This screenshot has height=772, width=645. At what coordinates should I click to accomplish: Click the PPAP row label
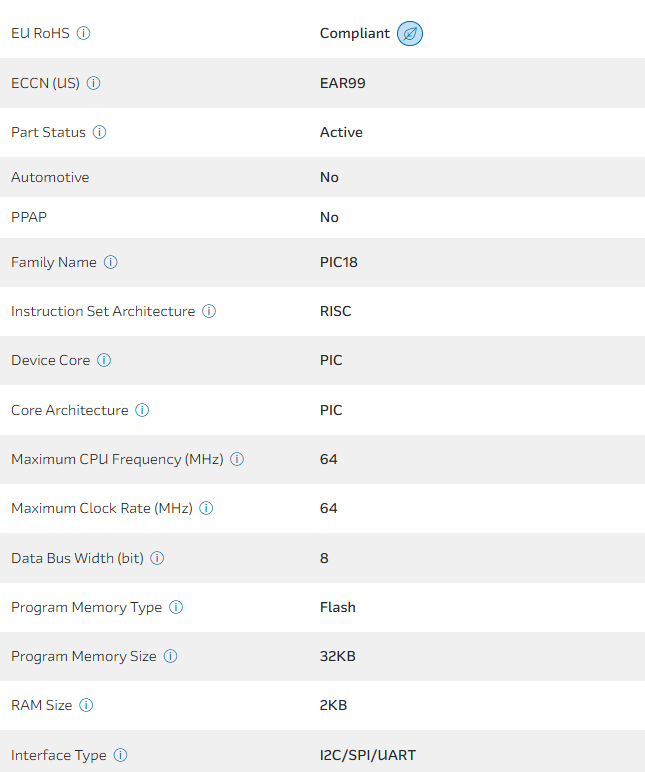tap(29, 217)
